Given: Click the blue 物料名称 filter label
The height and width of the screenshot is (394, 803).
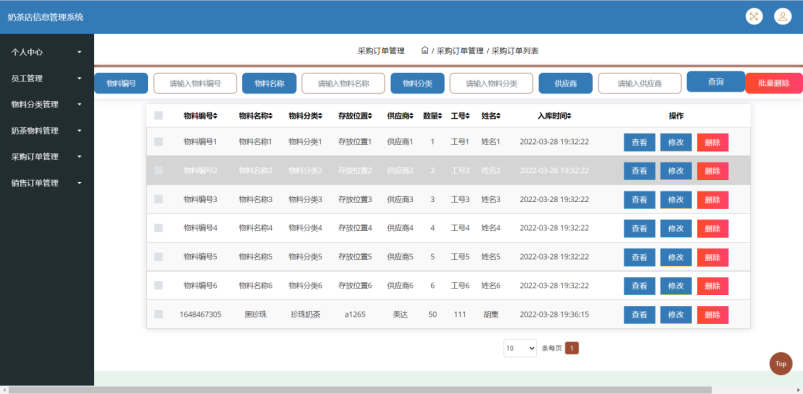Looking at the screenshot, I should pyautogui.click(x=269, y=83).
